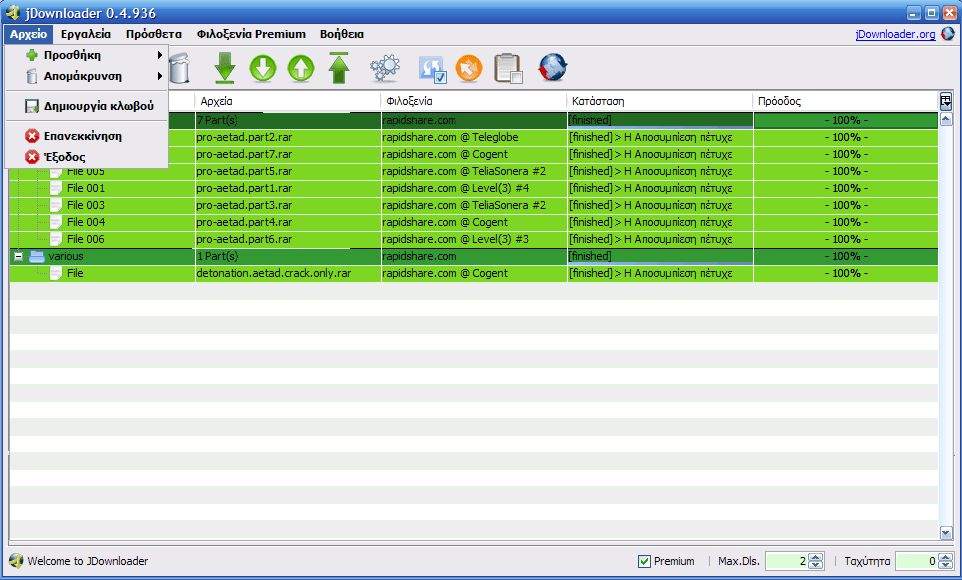
Task: Click the move-to-bottom green arrow icon
Action: click(225, 68)
